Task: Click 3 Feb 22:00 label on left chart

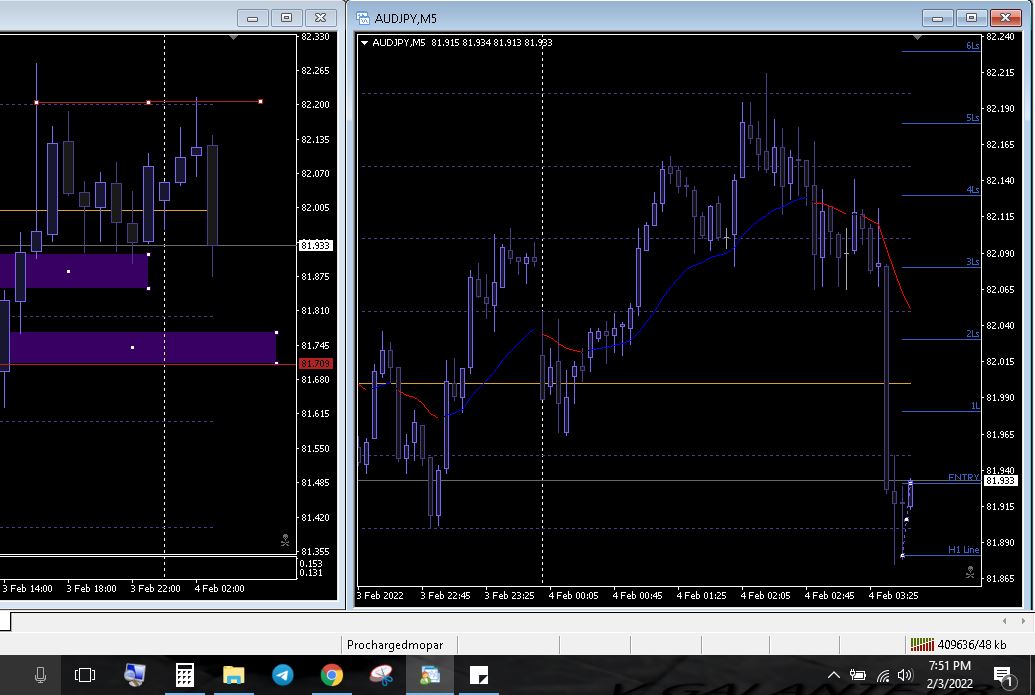Action: 155,589
